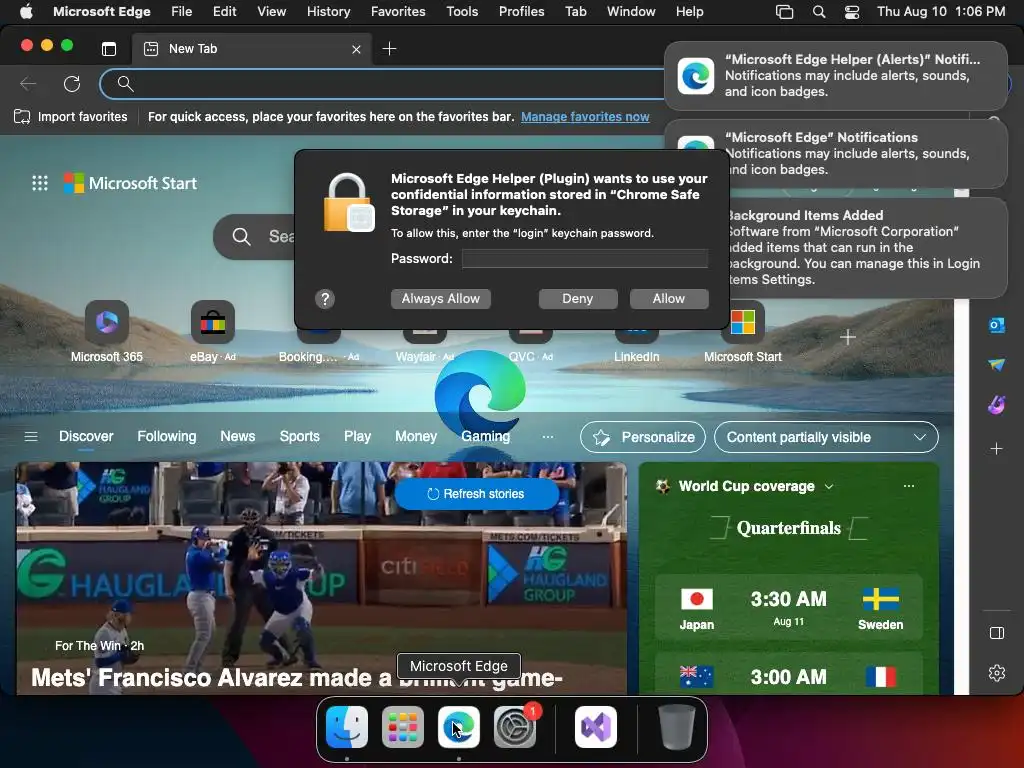Open the Microsoft 365 quick link
The width and height of the screenshot is (1024, 768).
click(x=107, y=332)
